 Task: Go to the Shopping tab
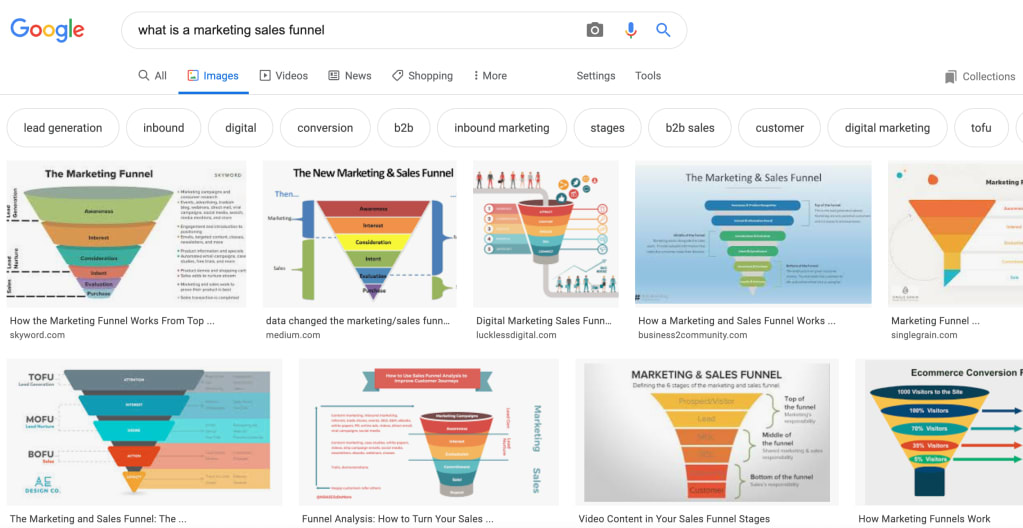[x=422, y=76]
